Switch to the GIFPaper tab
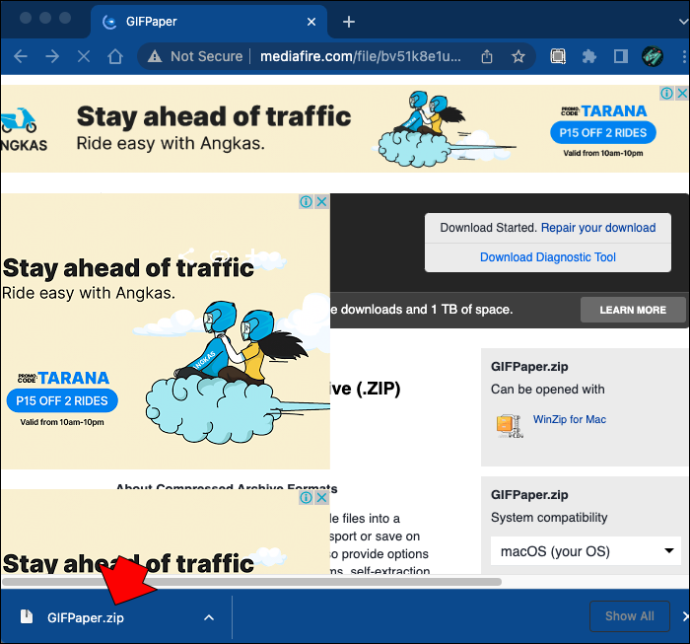This screenshot has width=690, height=644. click(x=209, y=22)
